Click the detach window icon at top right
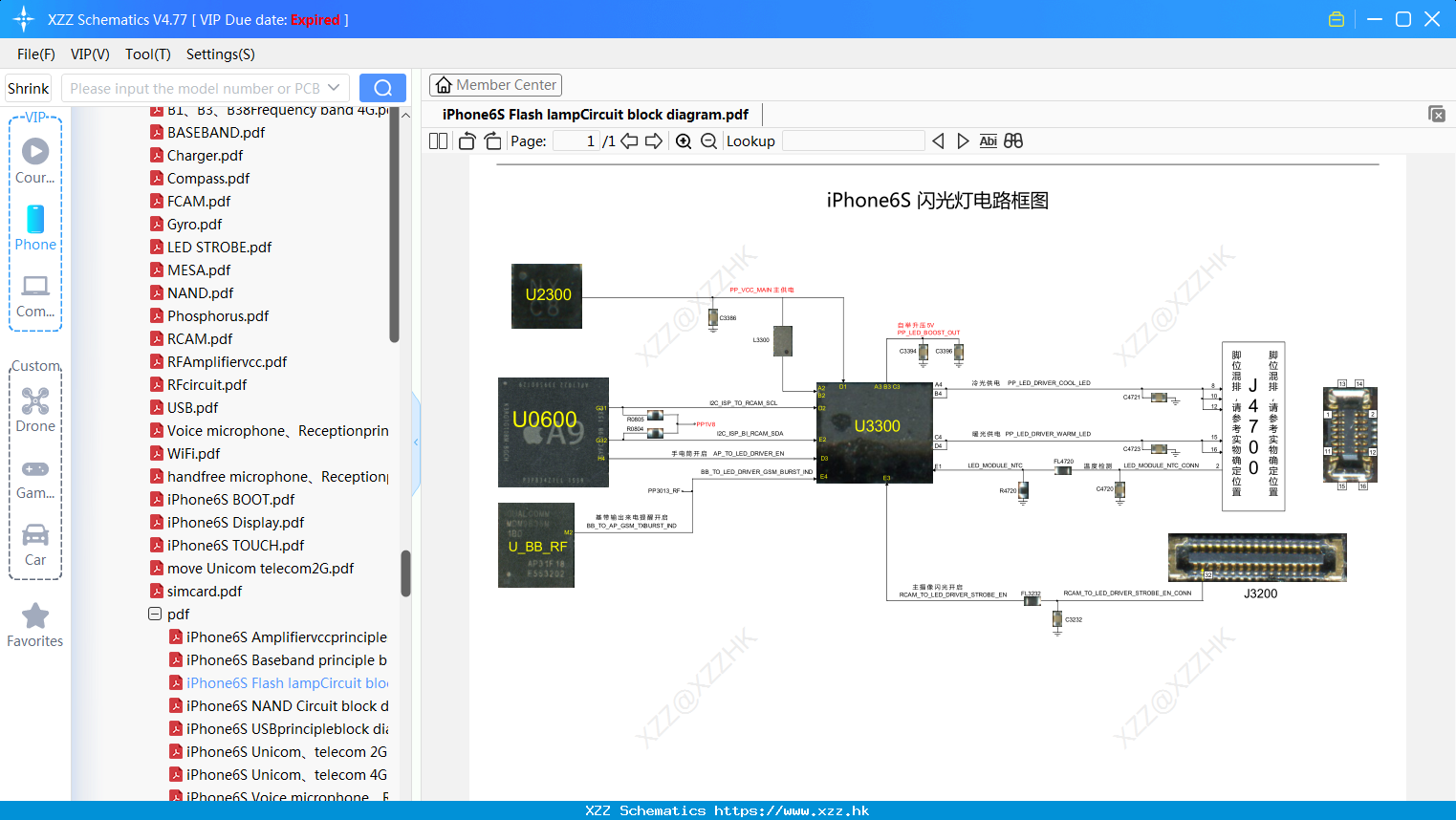This screenshot has height=820, width=1456. click(1437, 114)
